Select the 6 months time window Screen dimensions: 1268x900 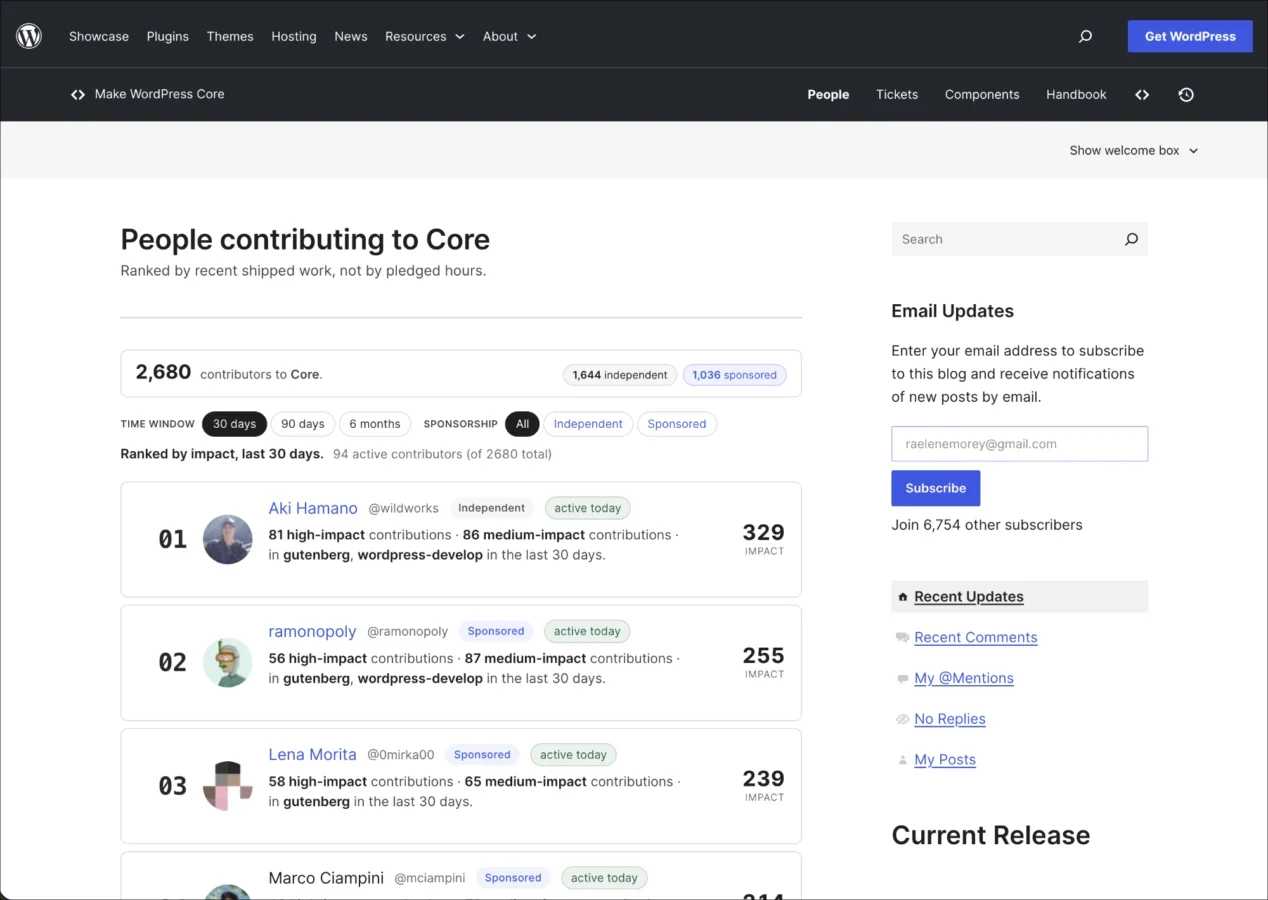click(x=375, y=424)
